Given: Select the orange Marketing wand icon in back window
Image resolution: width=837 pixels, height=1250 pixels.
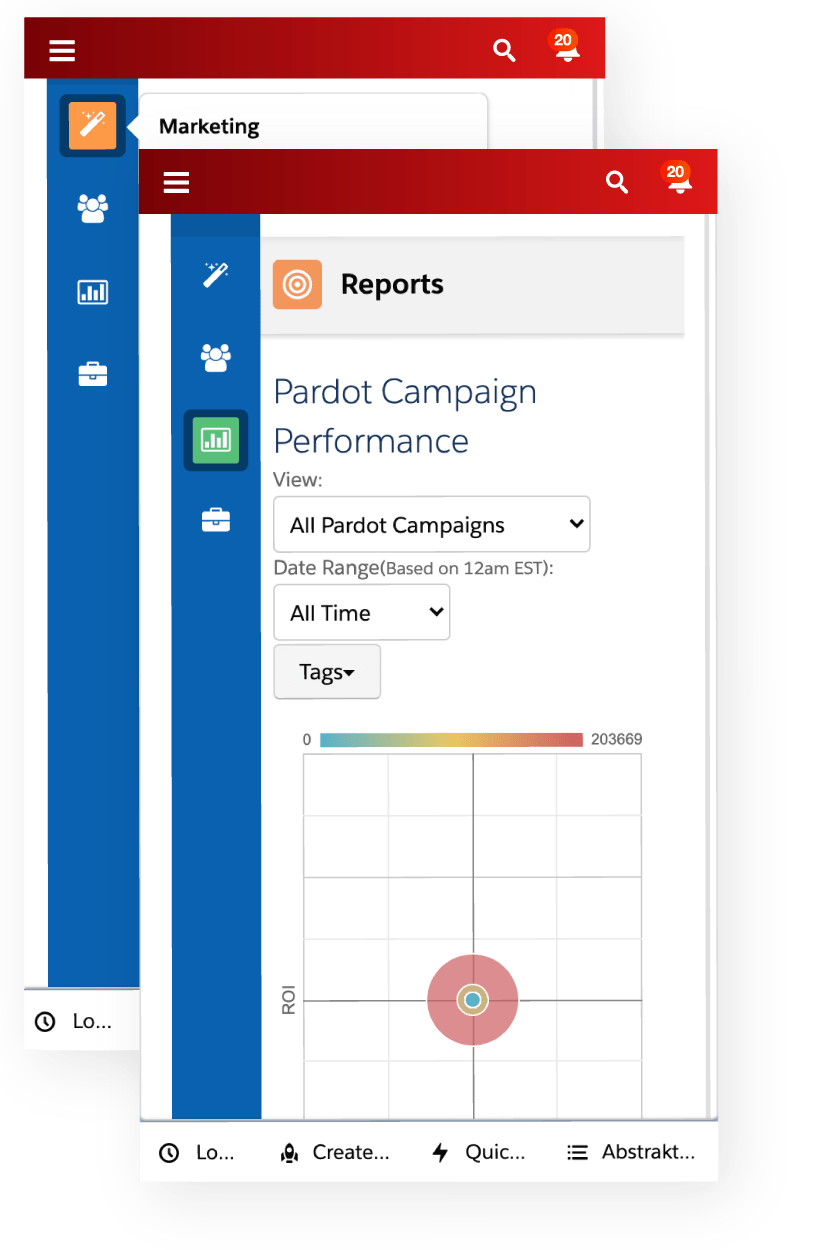Looking at the screenshot, I should [x=92, y=126].
